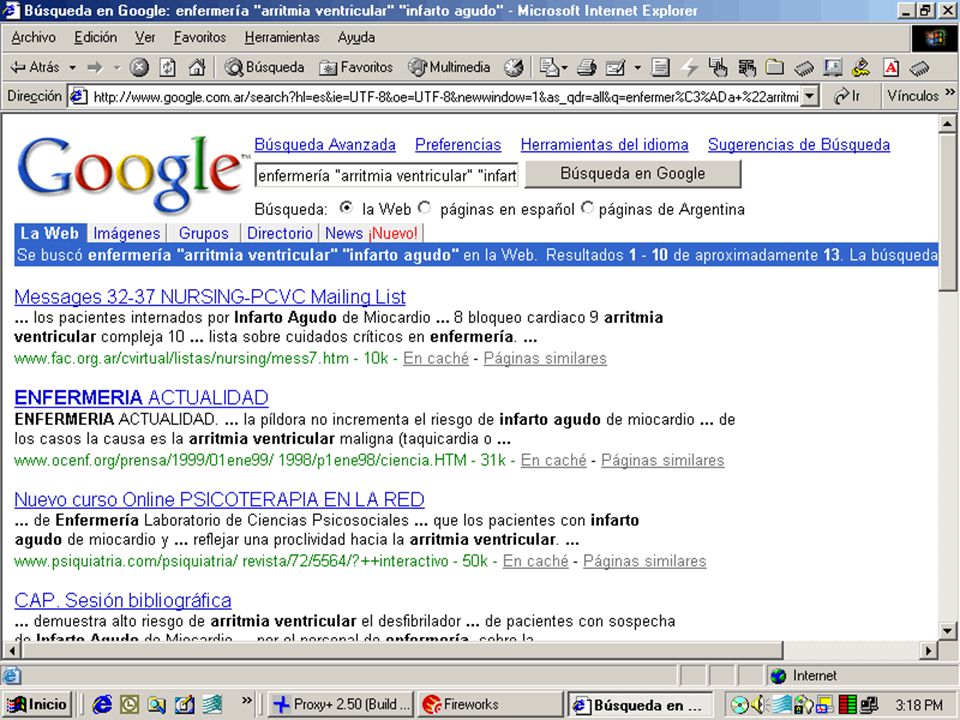Click the monitor screen toolbar icon
The height and width of the screenshot is (720, 960).
(x=833, y=67)
